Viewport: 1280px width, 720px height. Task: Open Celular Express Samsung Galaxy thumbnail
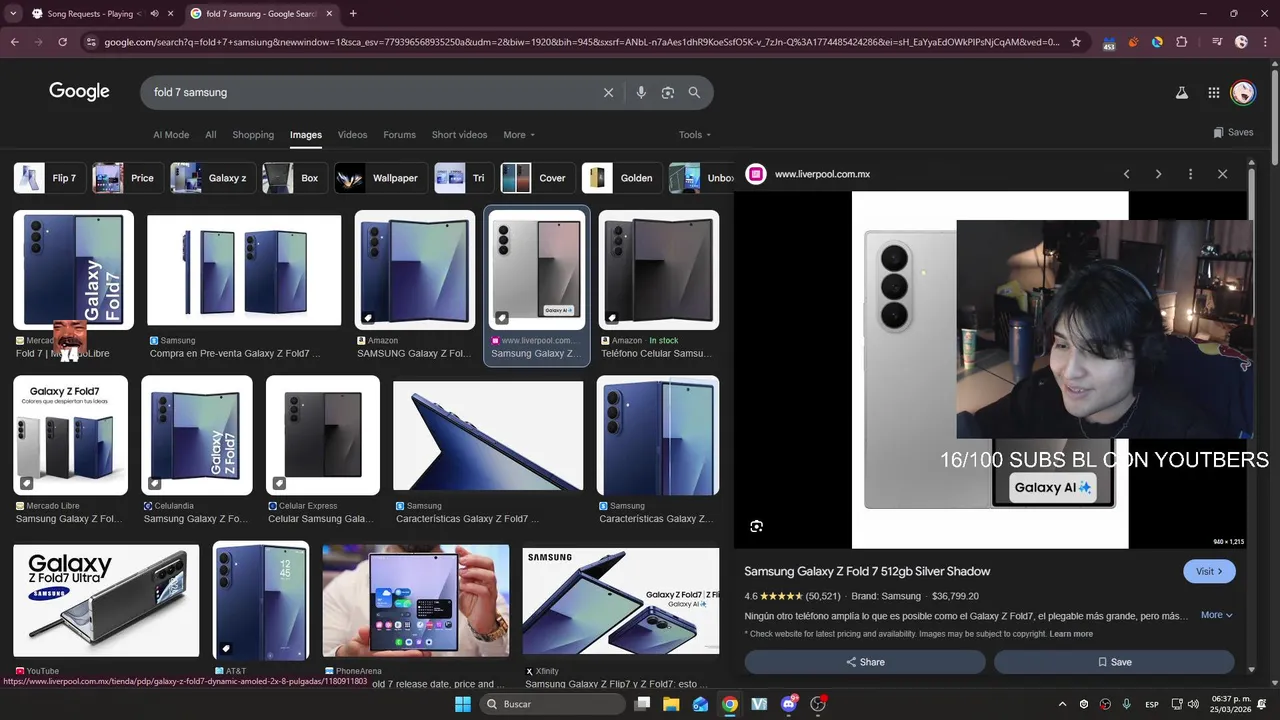[x=323, y=436]
